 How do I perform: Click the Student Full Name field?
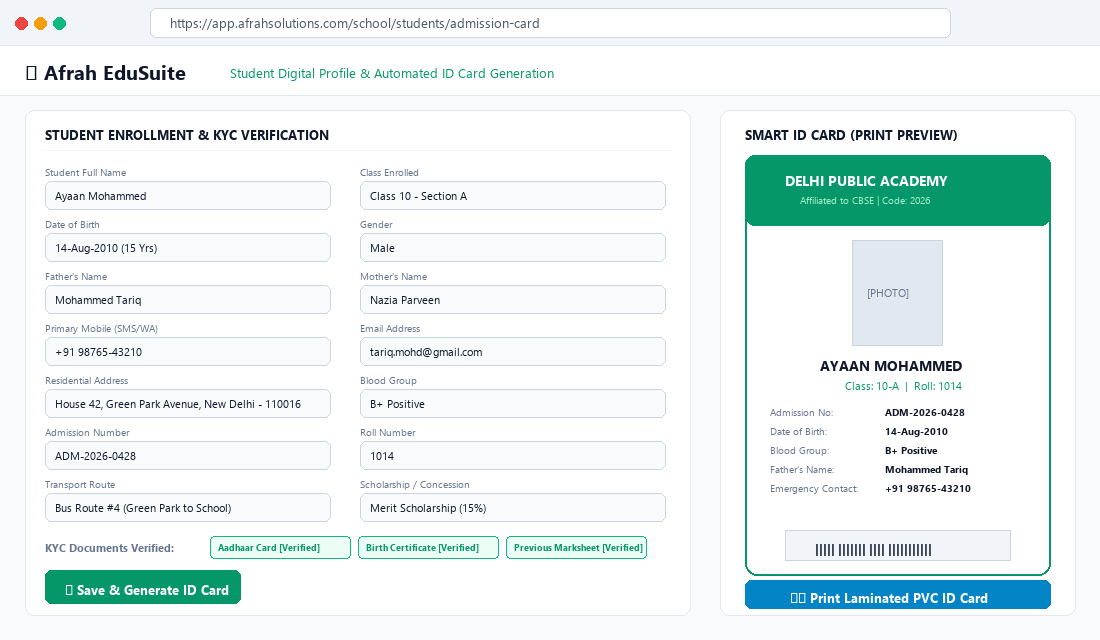pyautogui.click(x=187, y=196)
